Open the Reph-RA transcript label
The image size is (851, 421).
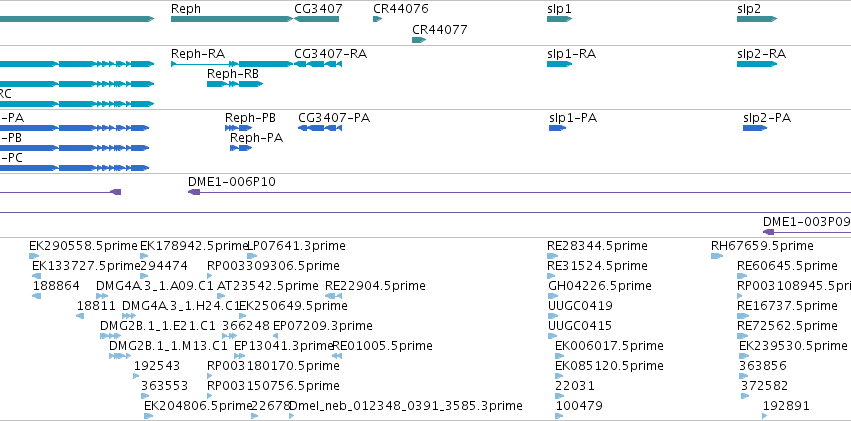pos(198,54)
